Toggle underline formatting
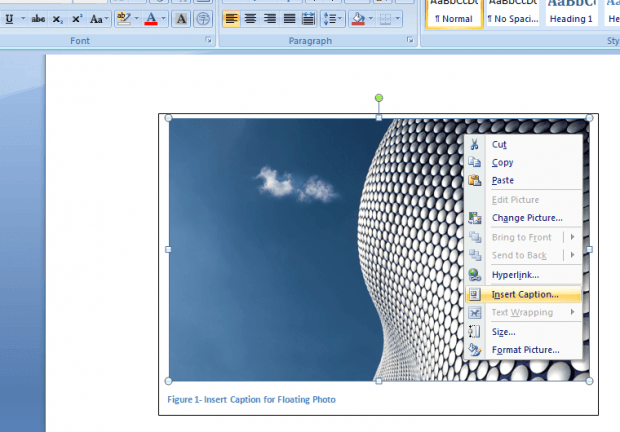This screenshot has height=432, width=620. tap(10, 19)
